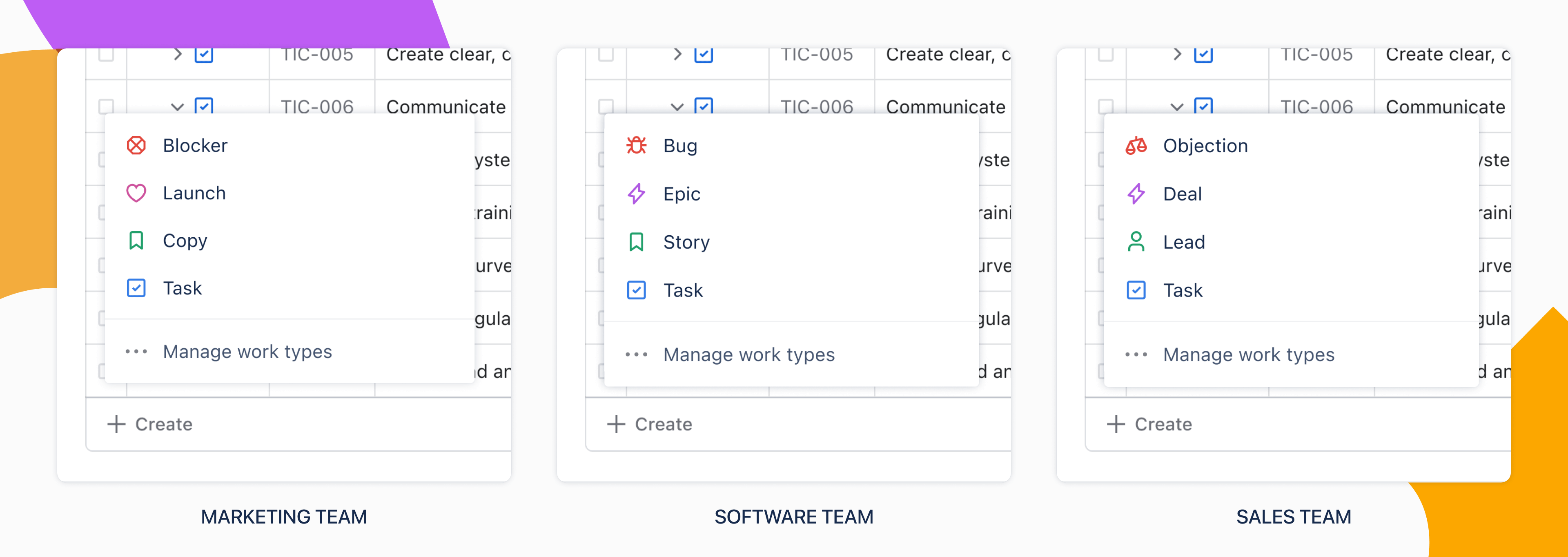Select TIC-006 row checkbox in Software panel
The image size is (1568, 557).
tap(606, 106)
